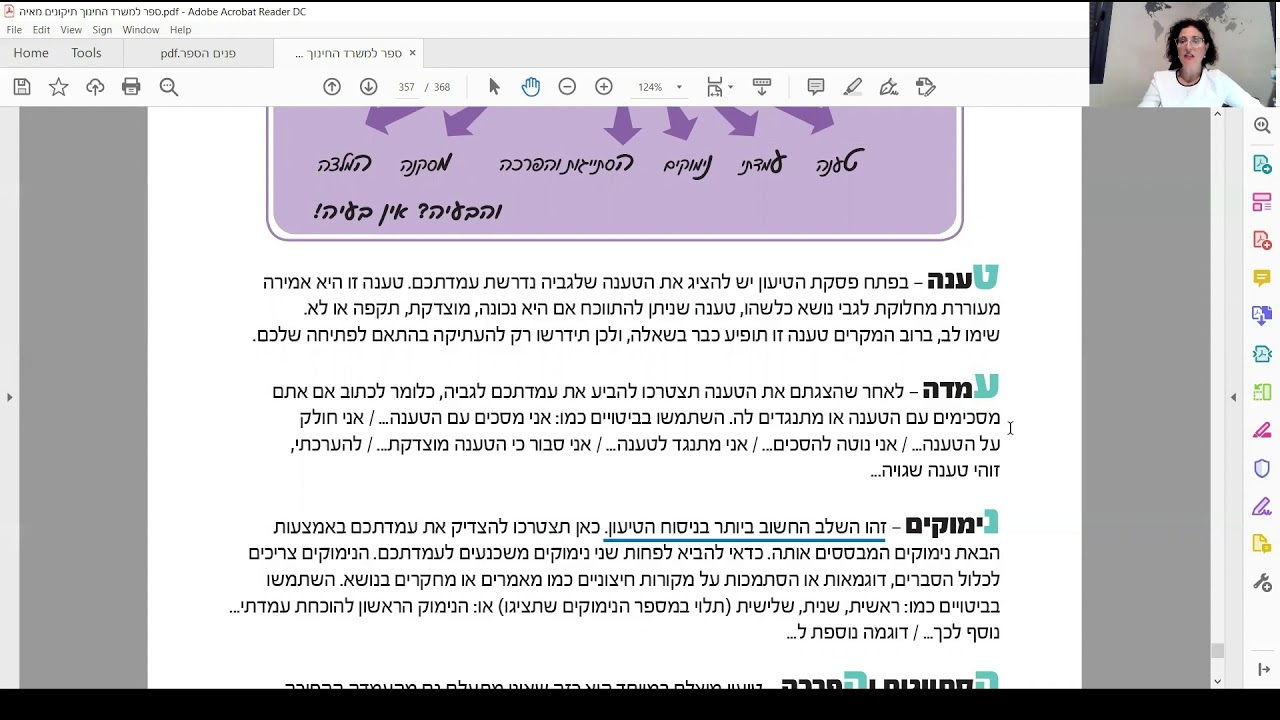
Task: Go to the next page with the down arrow
Action: 368,87
